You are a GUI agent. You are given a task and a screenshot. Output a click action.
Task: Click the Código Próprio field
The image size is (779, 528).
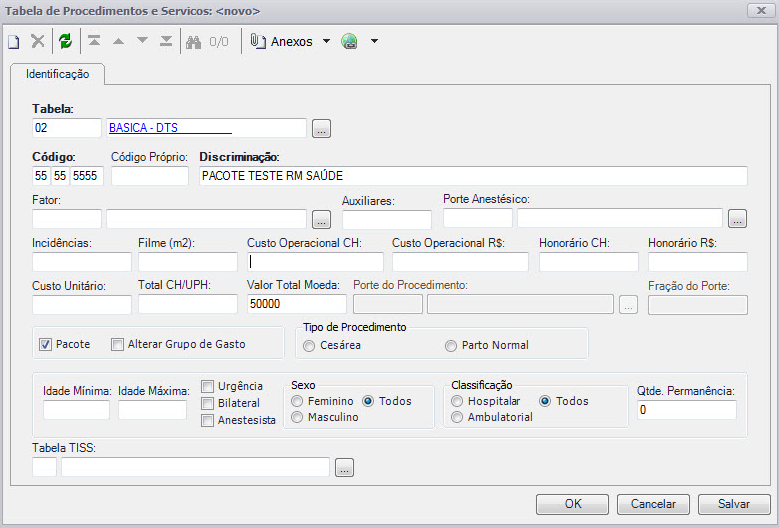tap(150, 176)
